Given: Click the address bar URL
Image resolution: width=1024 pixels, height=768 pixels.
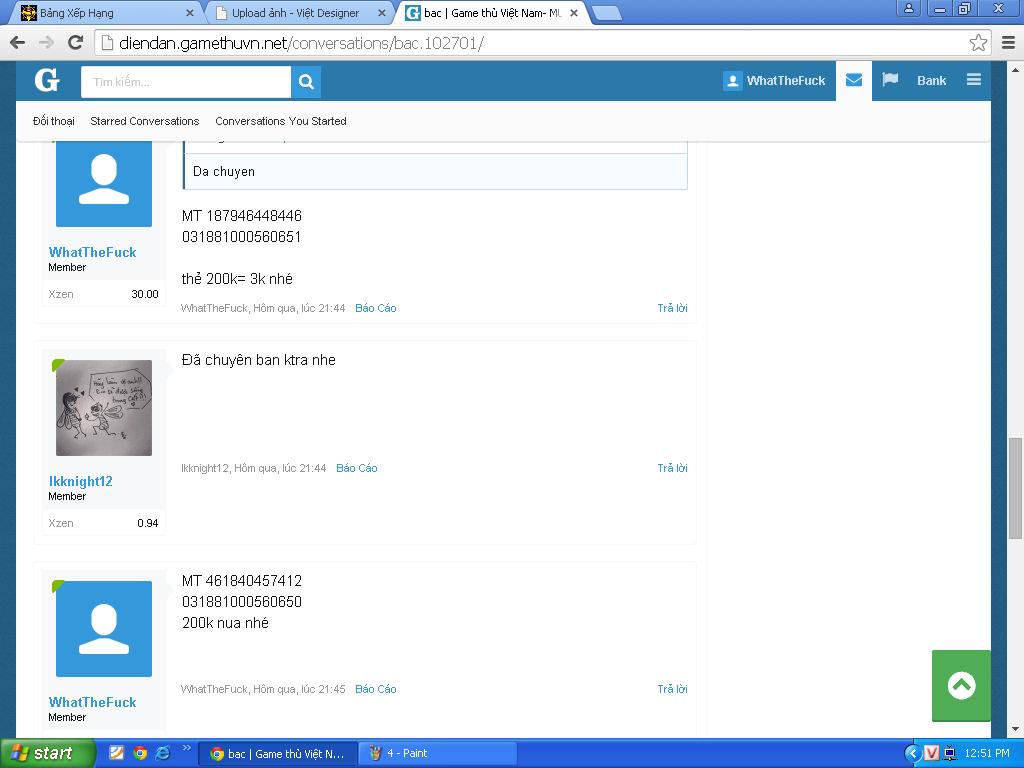Looking at the screenshot, I should coord(300,43).
